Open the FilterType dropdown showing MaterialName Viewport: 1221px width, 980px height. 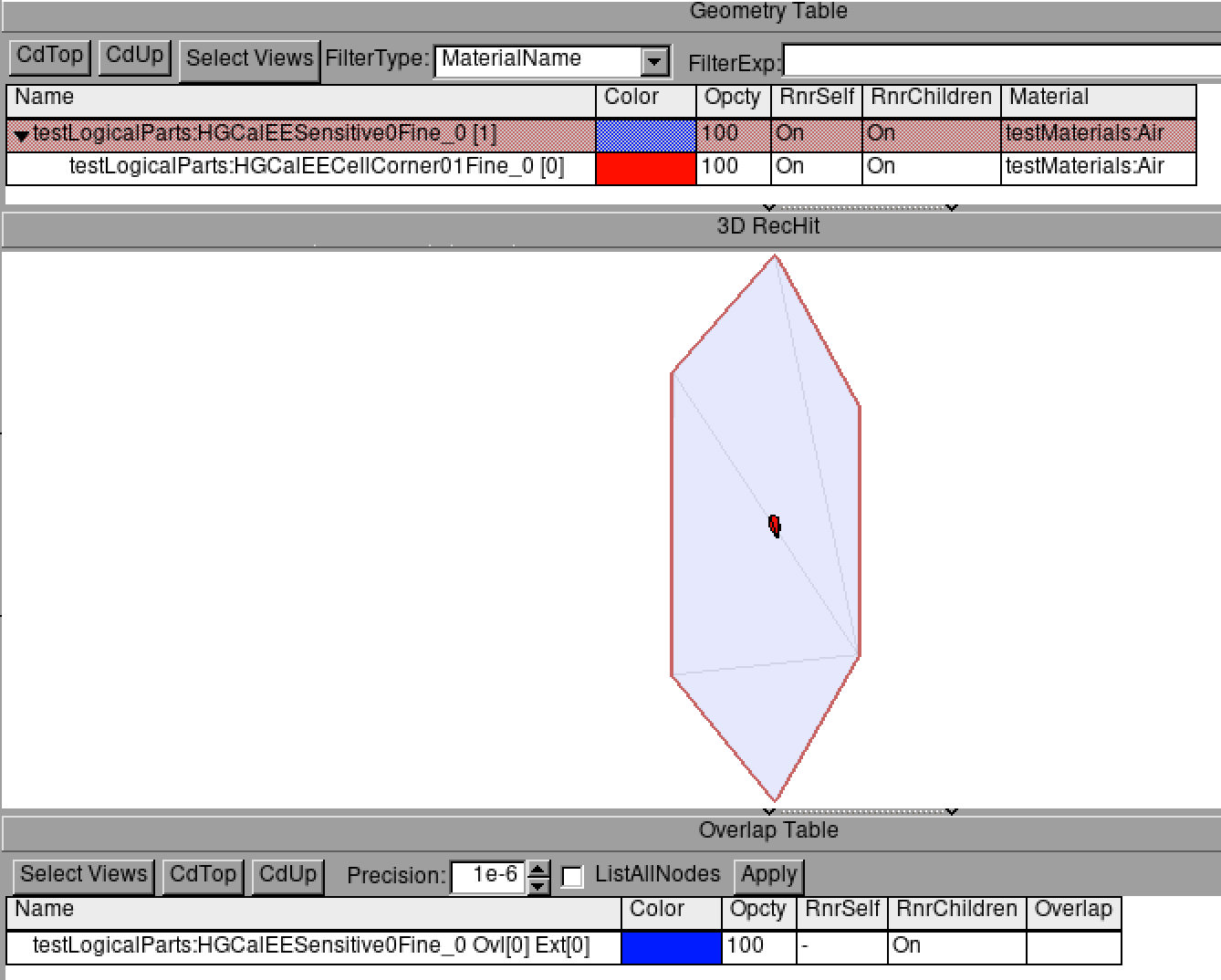[656, 59]
